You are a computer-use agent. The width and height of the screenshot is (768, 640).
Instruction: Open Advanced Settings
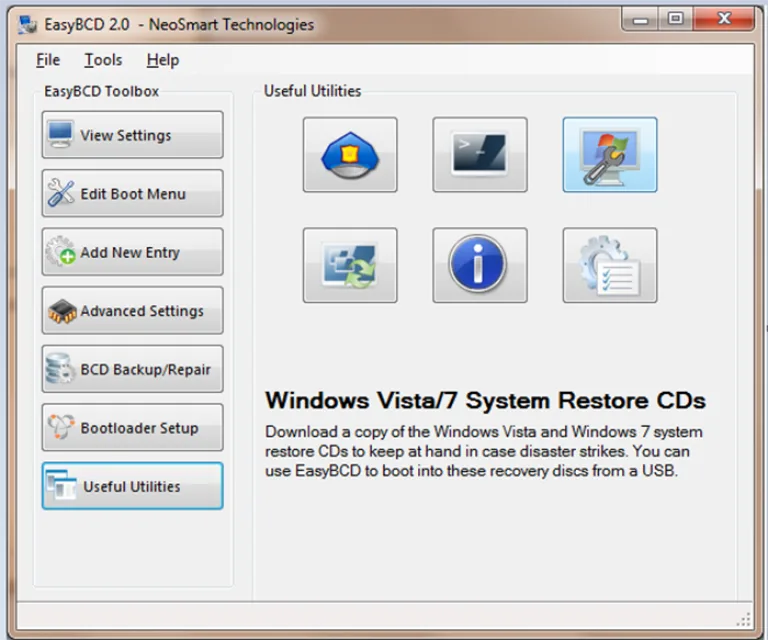pyautogui.click(x=133, y=310)
